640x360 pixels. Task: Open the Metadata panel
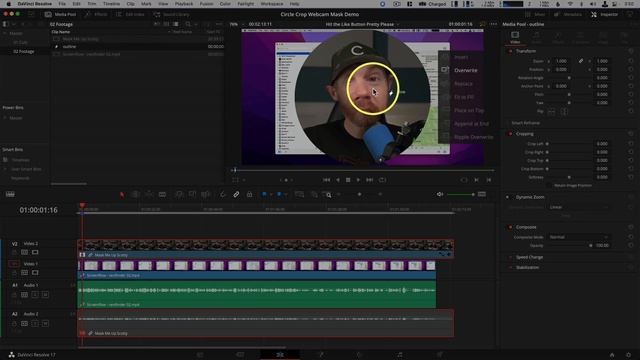coord(568,14)
